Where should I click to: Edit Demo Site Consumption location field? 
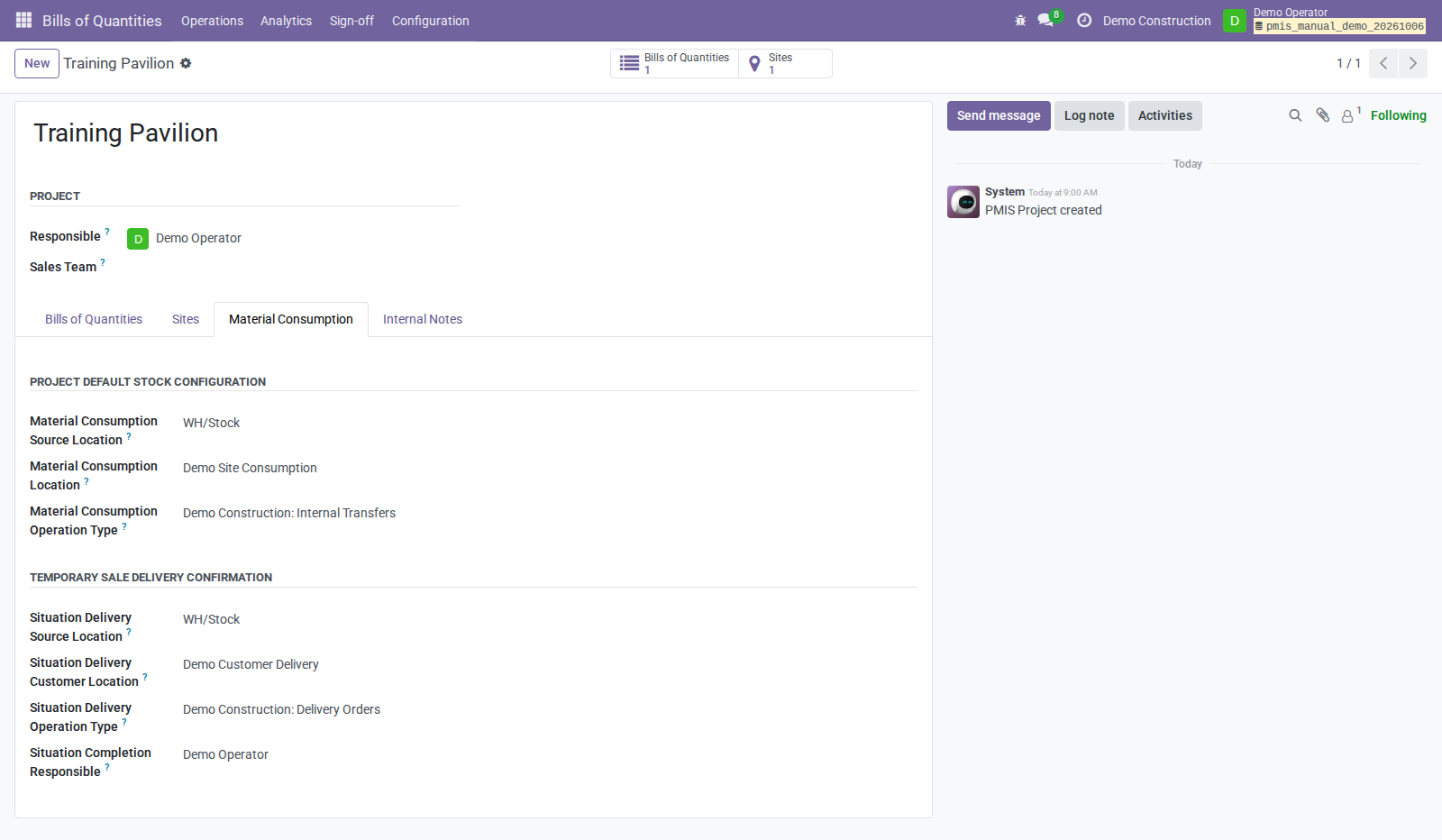pos(550,468)
